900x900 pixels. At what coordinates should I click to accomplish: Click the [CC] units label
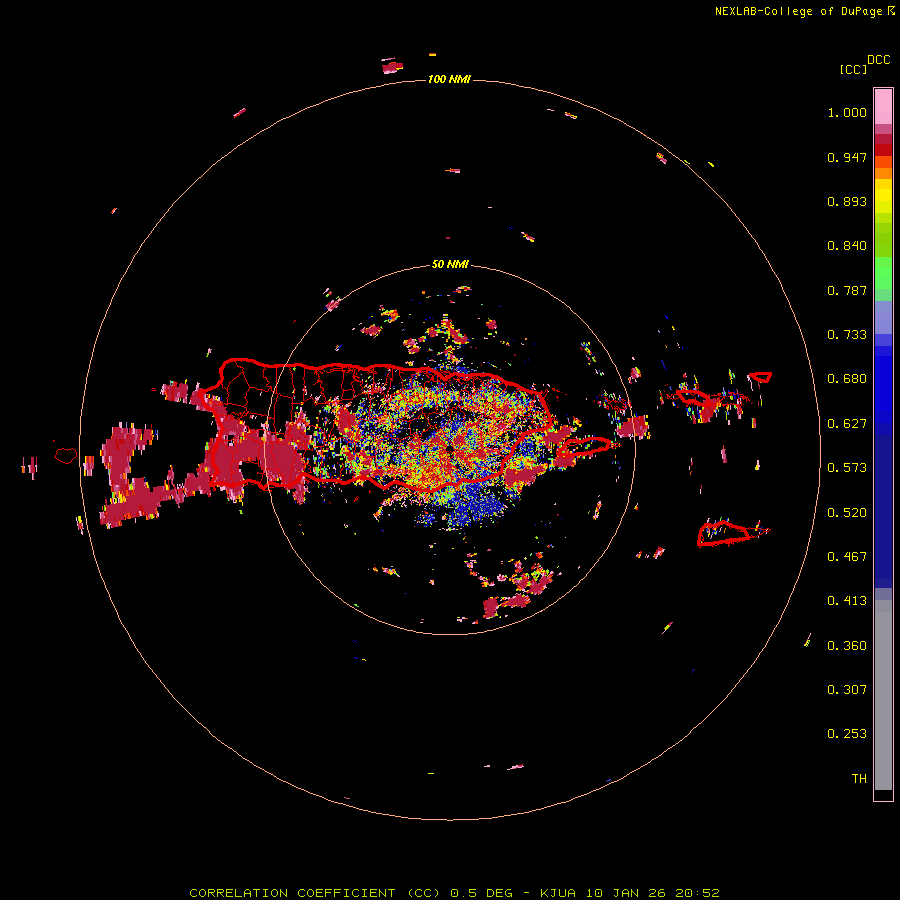[x=854, y=69]
